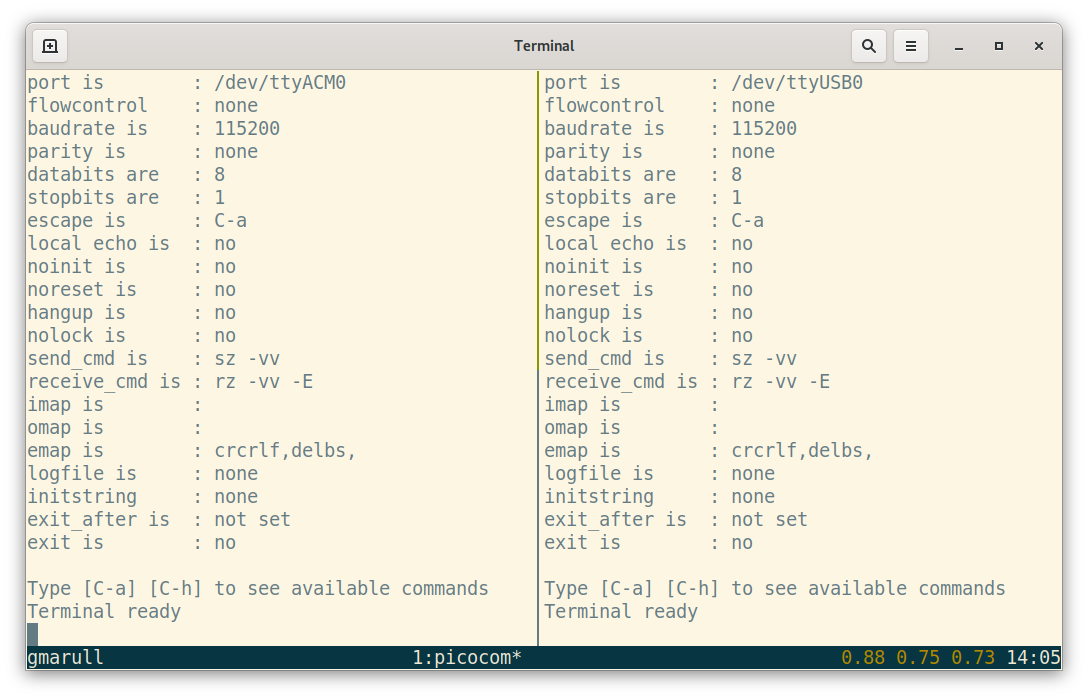Select the send_cmd value sz -vv
The image size is (1088, 699).
click(246, 358)
